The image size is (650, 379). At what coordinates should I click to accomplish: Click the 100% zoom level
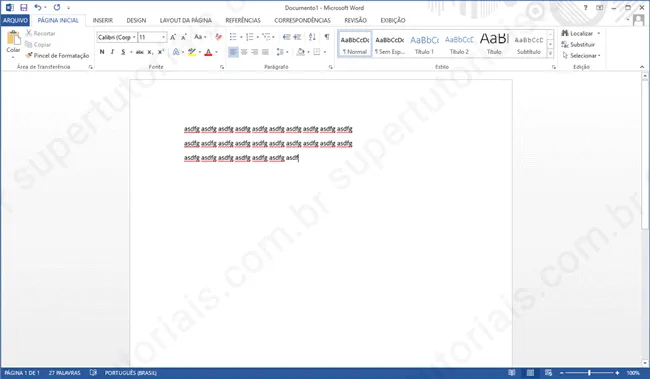pos(633,373)
